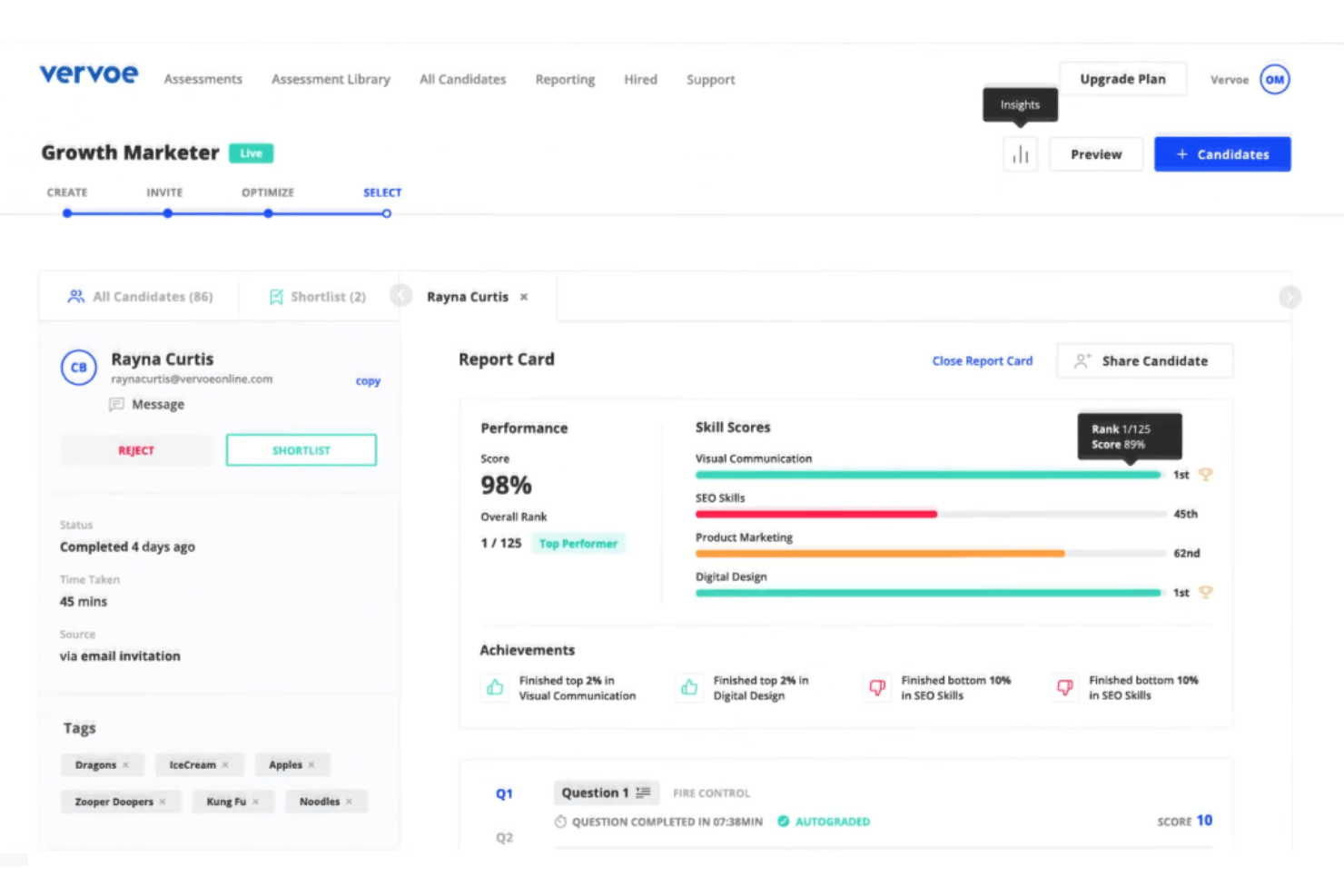
Task: Remove the Dragons tag
Action: point(125,765)
